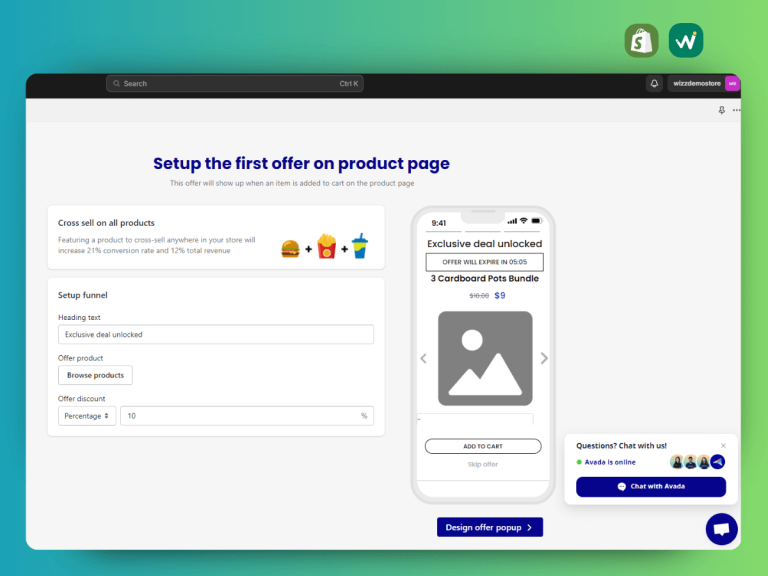768x576 pixels.
Task: Click '3 Cardboard Pots Bundle' title
Action: click(484, 278)
